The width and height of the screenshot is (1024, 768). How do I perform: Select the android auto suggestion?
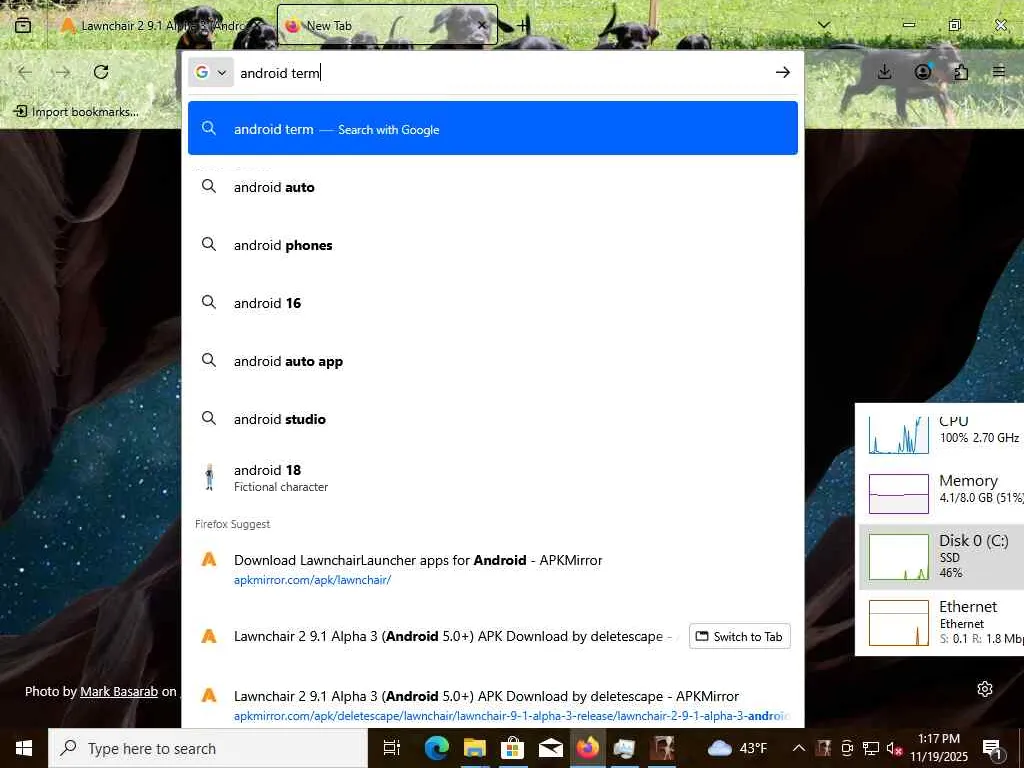click(492, 187)
